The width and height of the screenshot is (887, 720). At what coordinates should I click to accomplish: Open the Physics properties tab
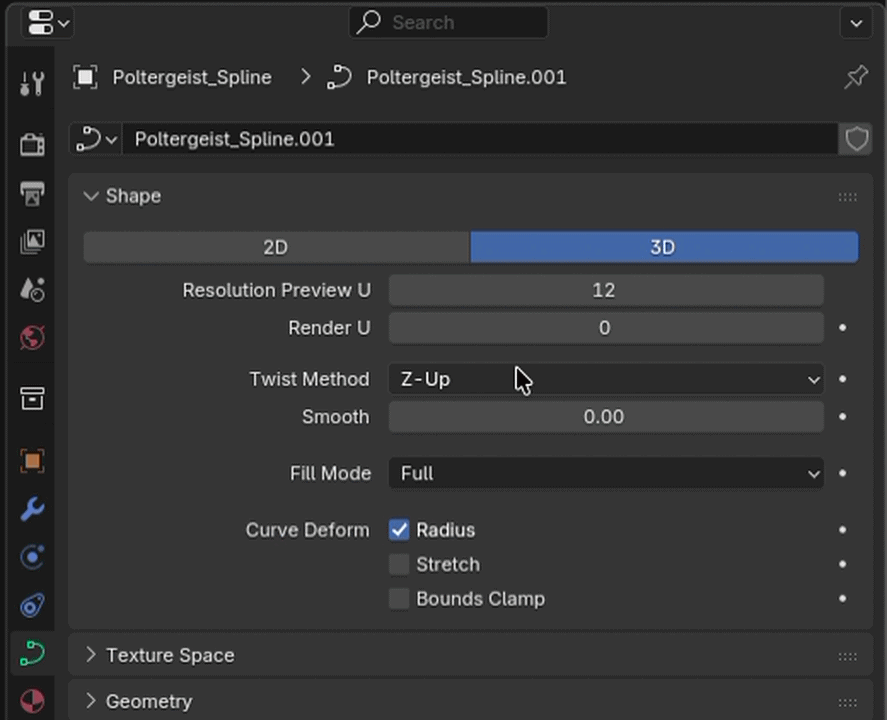click(32, 557)
